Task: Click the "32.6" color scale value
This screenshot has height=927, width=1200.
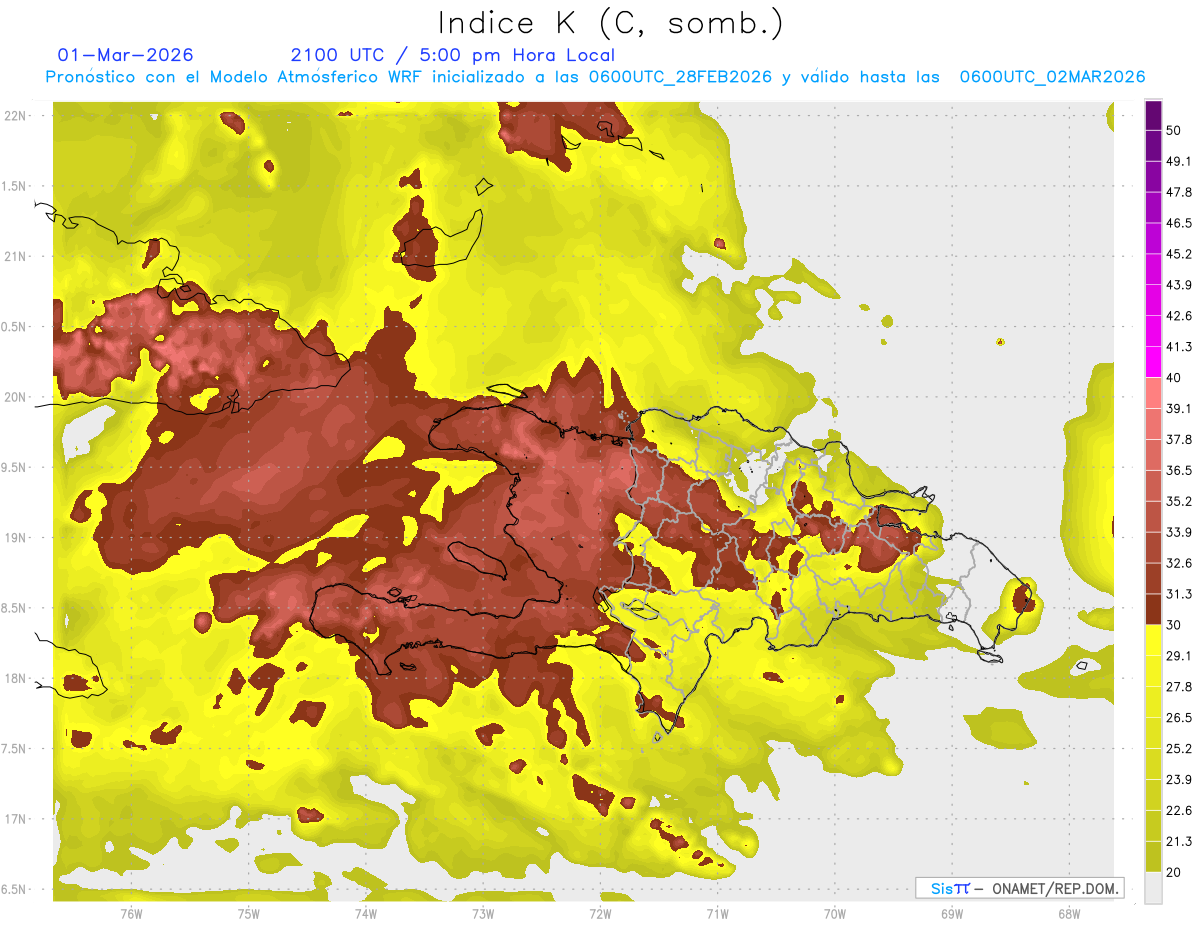Action: 1179,563
